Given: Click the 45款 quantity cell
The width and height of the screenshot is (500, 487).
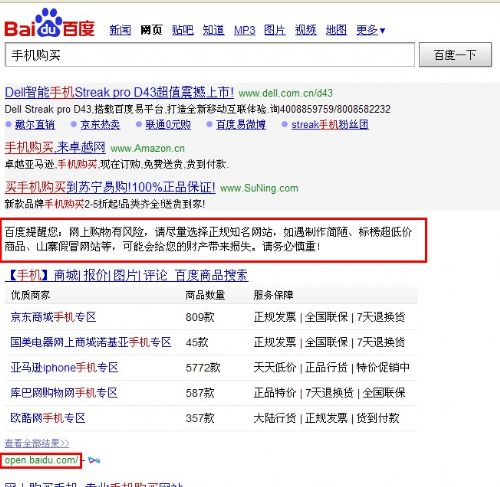Looking at the screenshot, I should pos(197,342).
